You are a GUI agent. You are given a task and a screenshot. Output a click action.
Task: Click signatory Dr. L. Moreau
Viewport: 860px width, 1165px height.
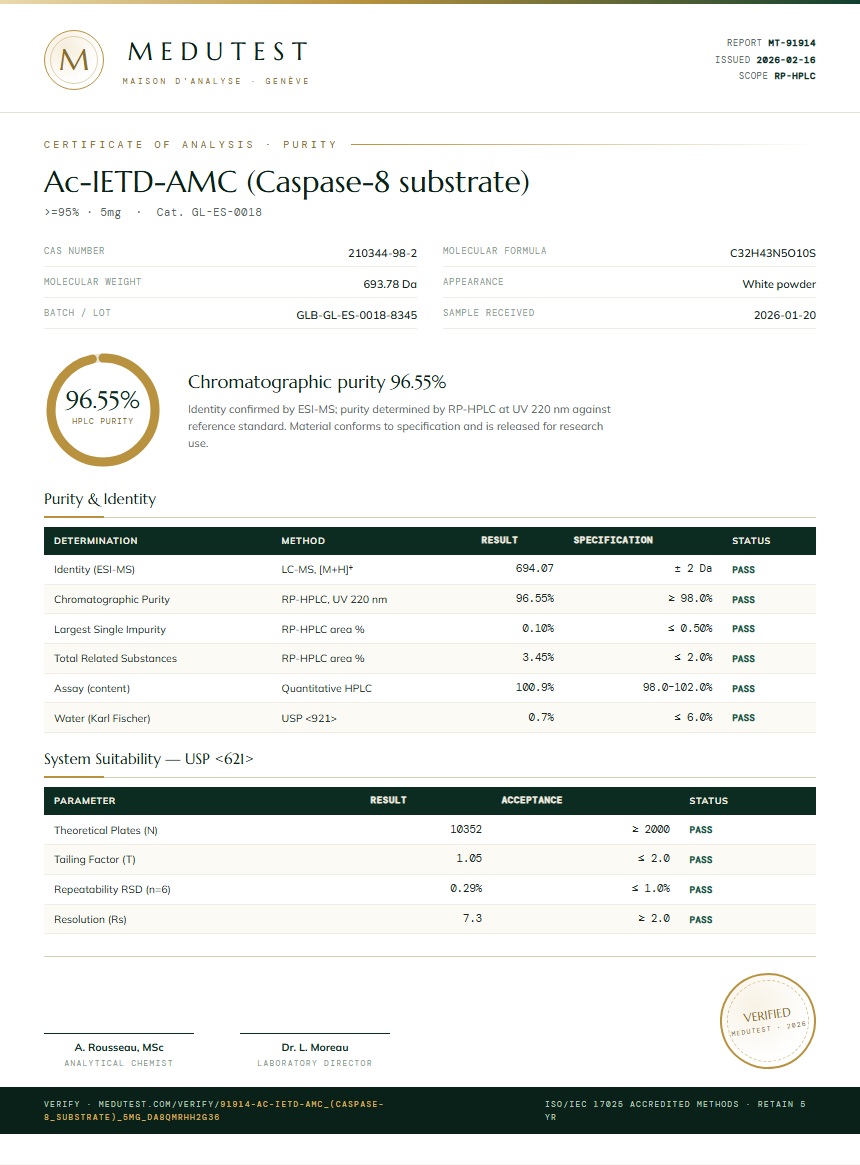[315, 1048]
